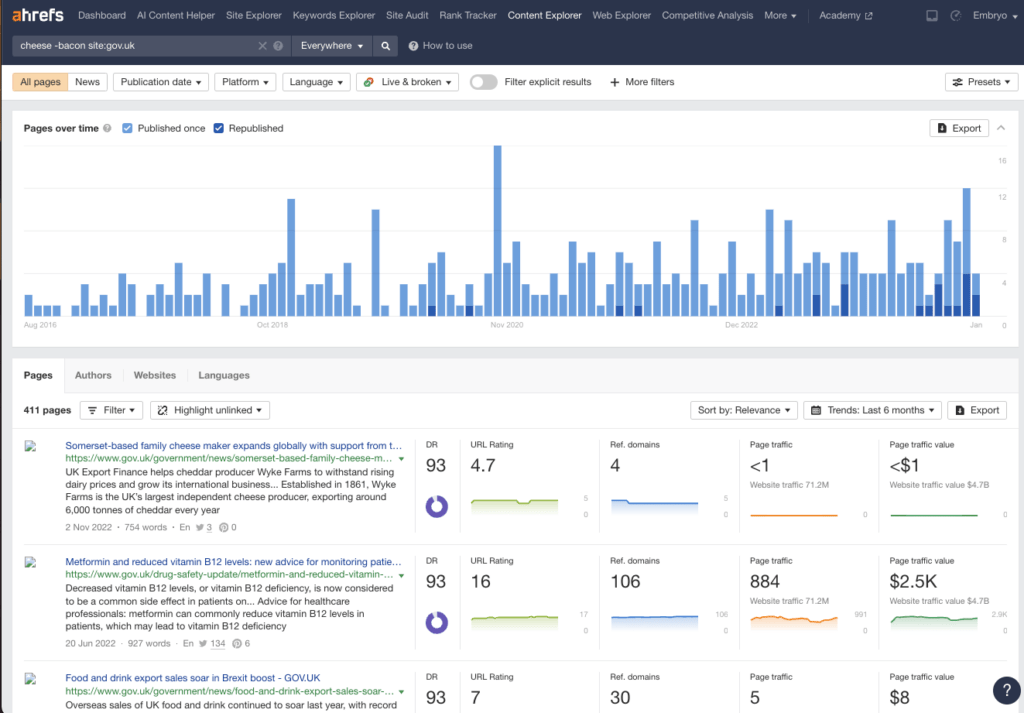
Task: Open Competitive Analysis
Action: point(707,16)
